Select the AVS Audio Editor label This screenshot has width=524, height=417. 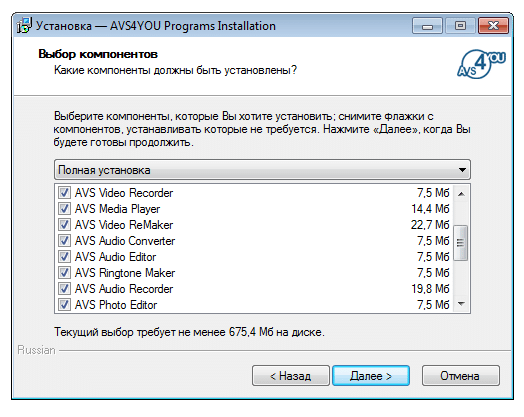pyautogui.click(x=115, y=257)
